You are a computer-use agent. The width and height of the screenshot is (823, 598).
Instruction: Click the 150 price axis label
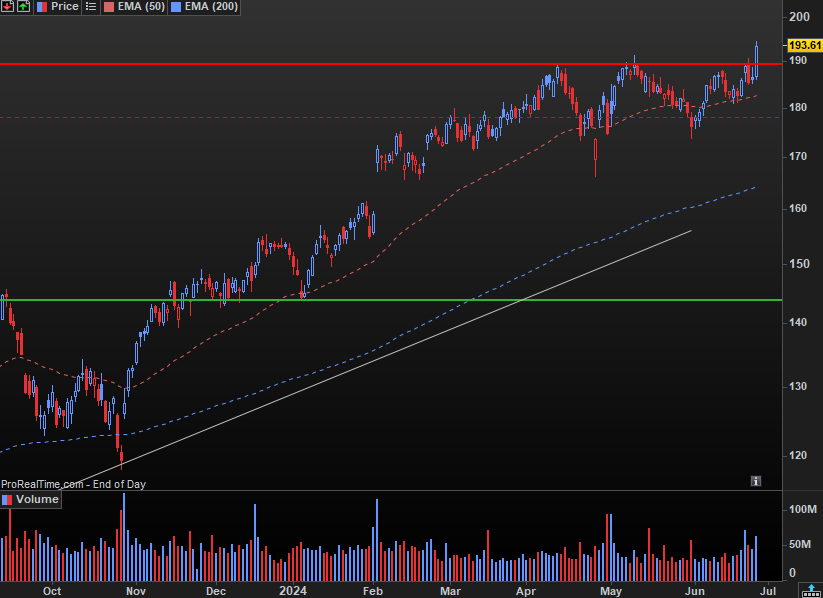coord(798,264)
